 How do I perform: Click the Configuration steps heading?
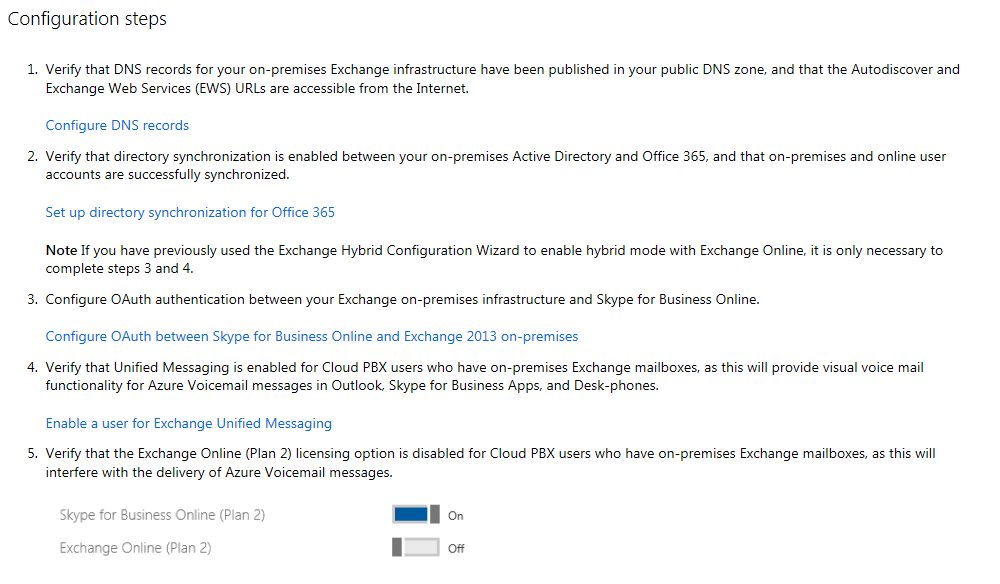point(87,19)
